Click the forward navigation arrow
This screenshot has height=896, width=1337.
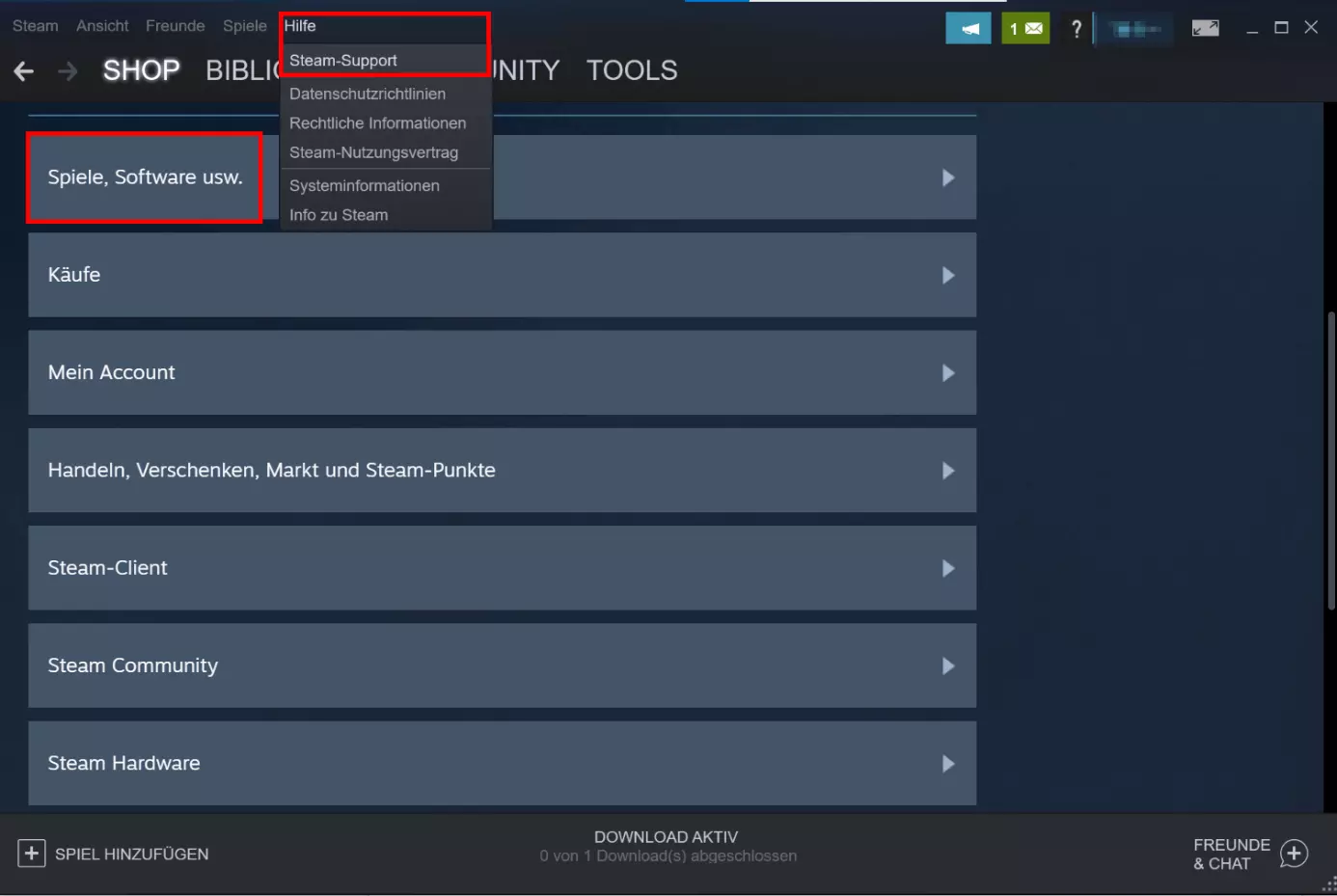click(x=67, y=70)
